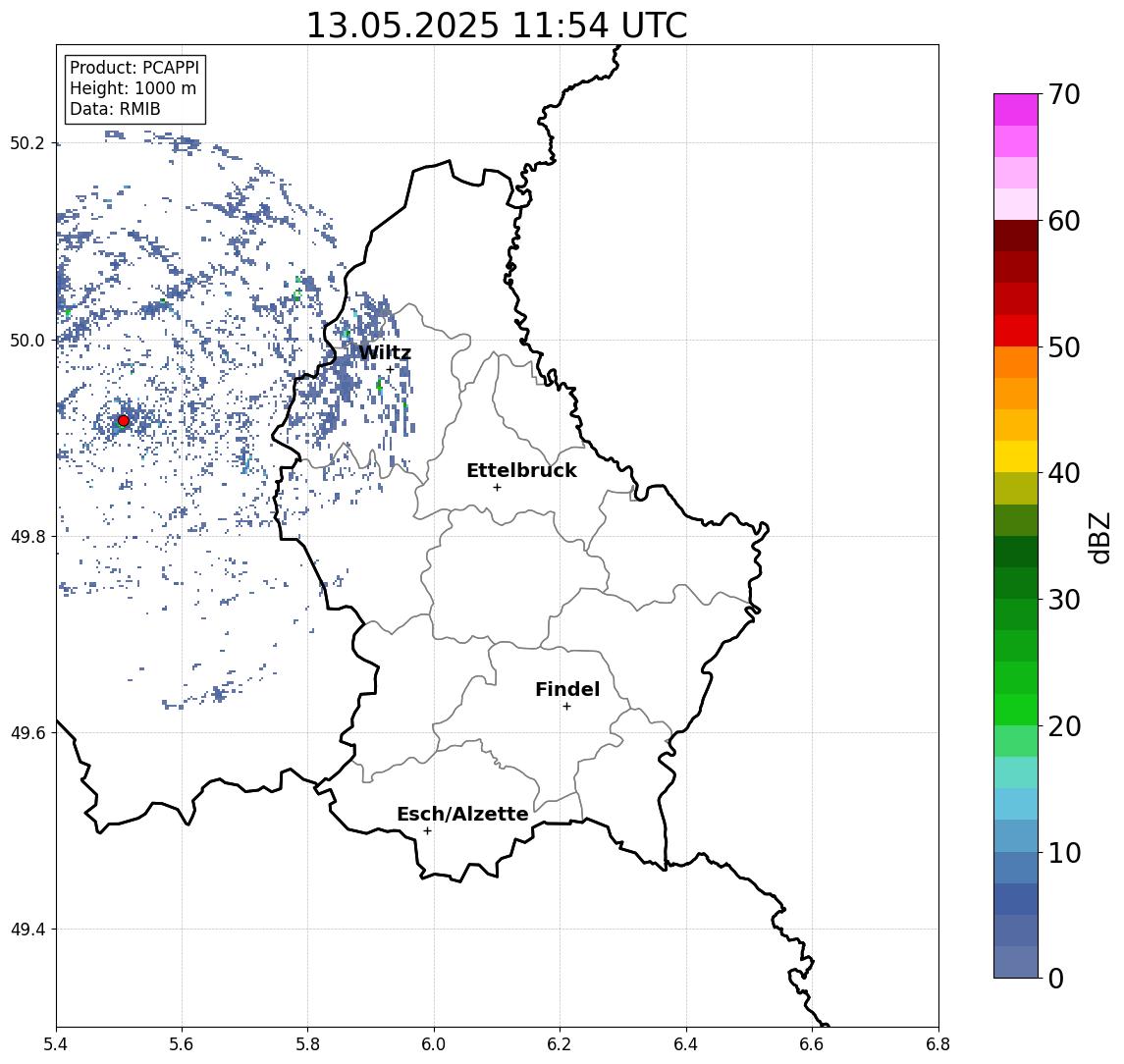
Task: Click the latitude tick label 50.0
Action: (x=27, y=340)
